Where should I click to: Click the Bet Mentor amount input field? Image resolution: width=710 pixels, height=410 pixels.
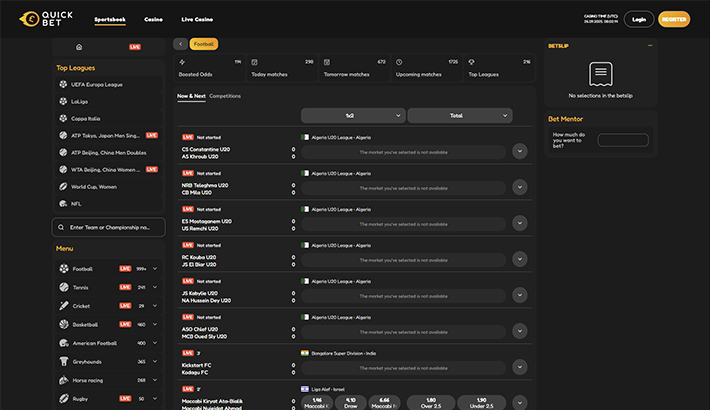[623, 140]
